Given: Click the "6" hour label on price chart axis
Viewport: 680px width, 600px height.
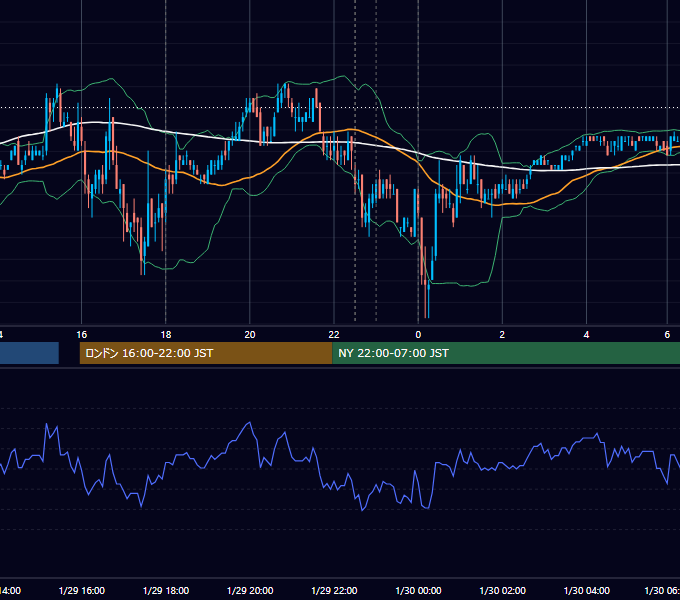Looking at the screenshot, I should (667, 335).
